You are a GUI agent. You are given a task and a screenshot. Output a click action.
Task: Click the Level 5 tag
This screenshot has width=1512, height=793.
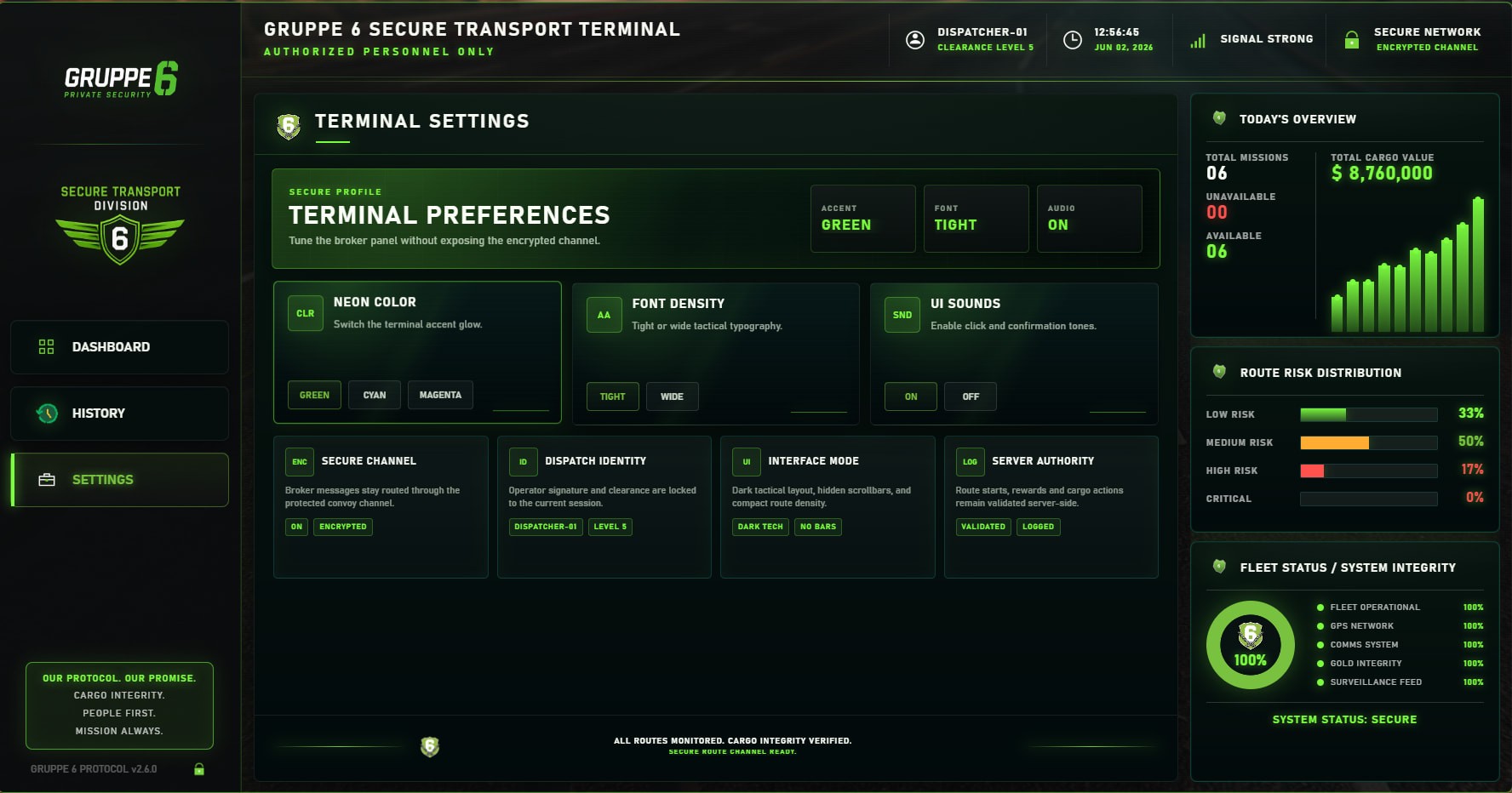click(610, 527)
